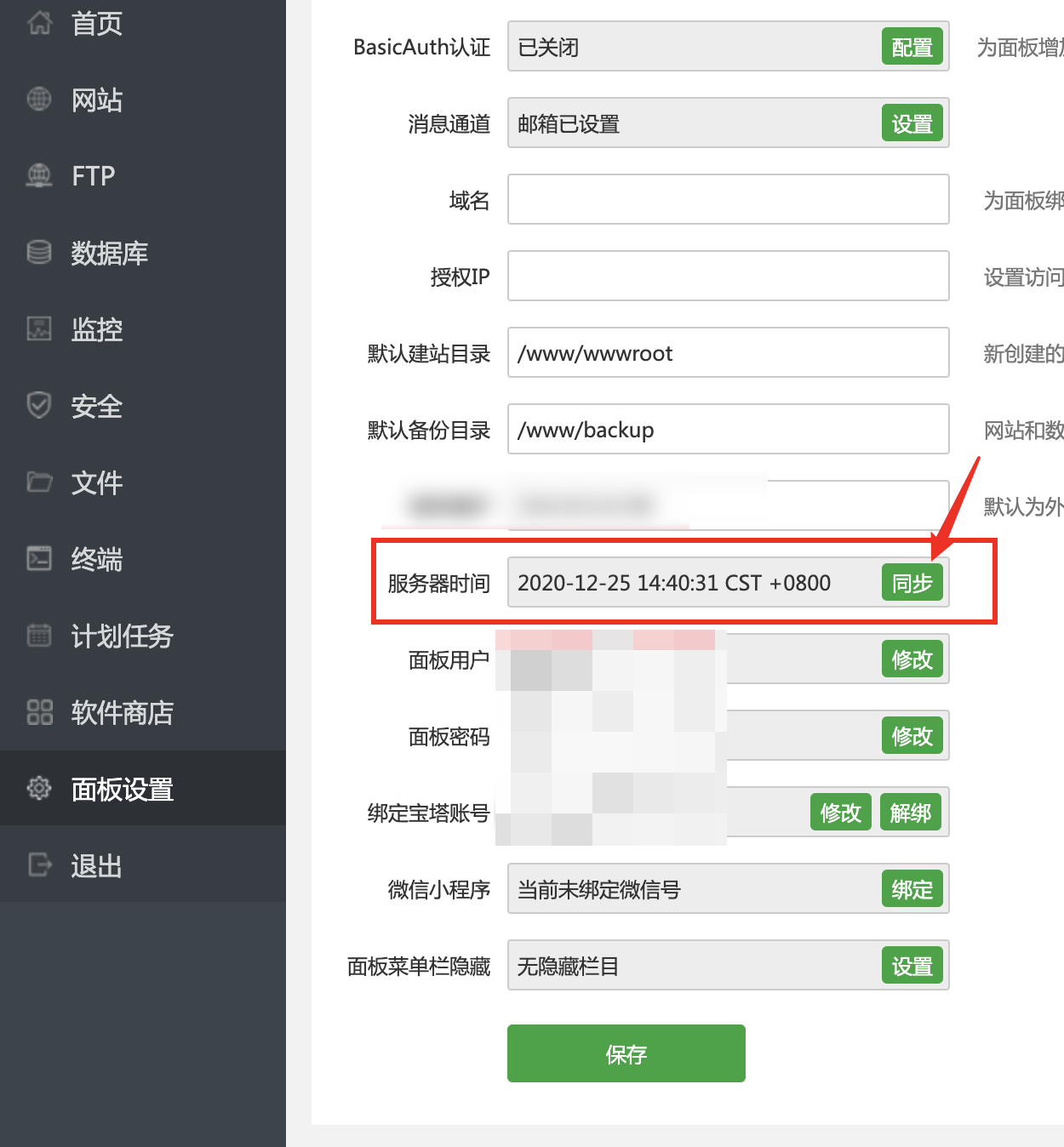This screenshot has height=1147, width=1064.
Task: Click the monitor chart icon beside 监控
Action: (39, 329)
